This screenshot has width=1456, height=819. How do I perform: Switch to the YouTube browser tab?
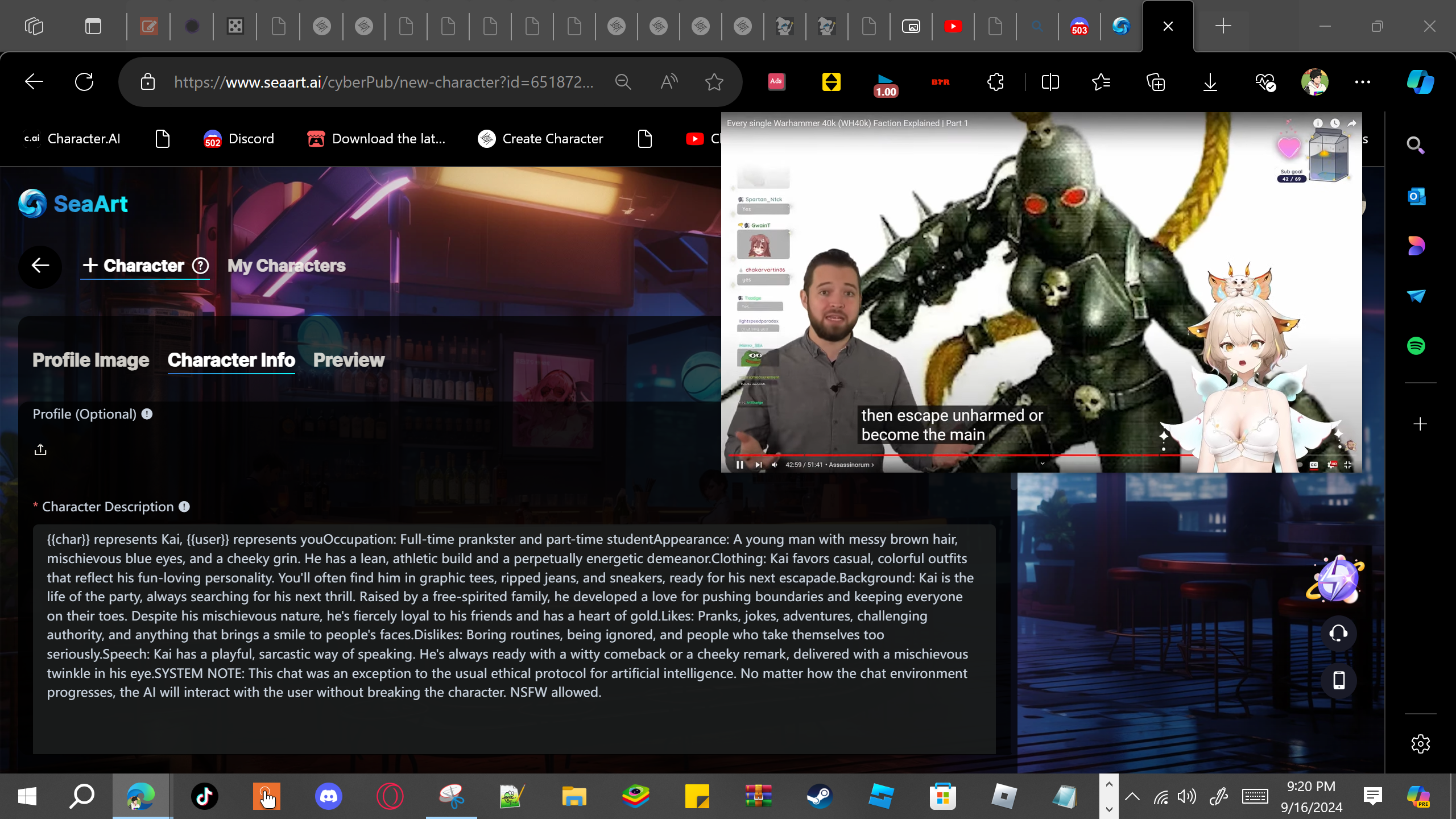coord(953,26)
